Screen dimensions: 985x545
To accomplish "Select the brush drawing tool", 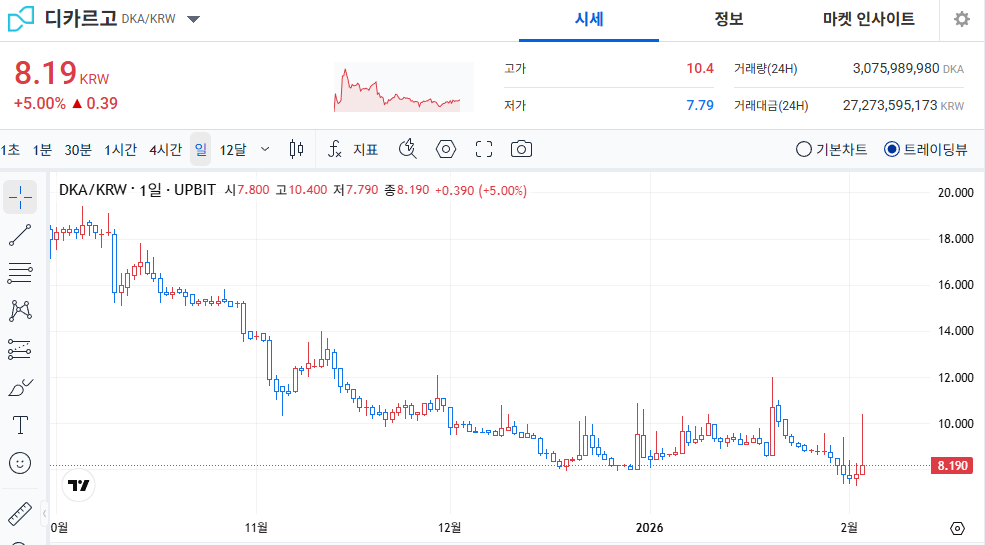I will (x=20, y=387).
